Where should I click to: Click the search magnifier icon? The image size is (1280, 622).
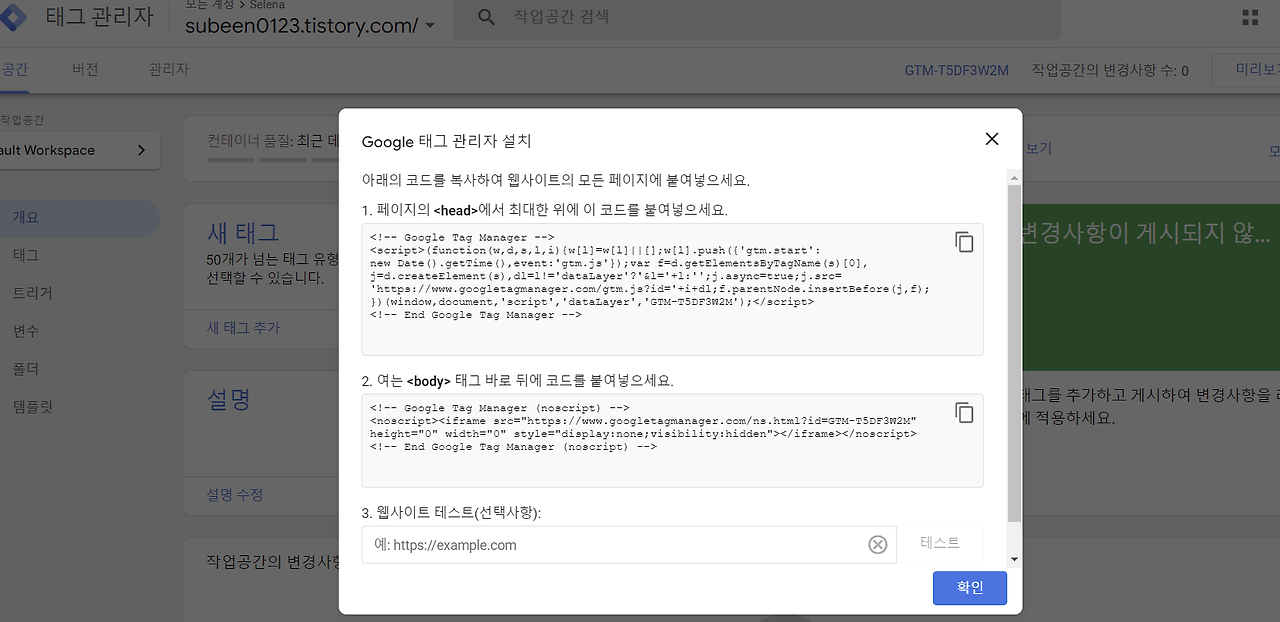tap(486, 17)
